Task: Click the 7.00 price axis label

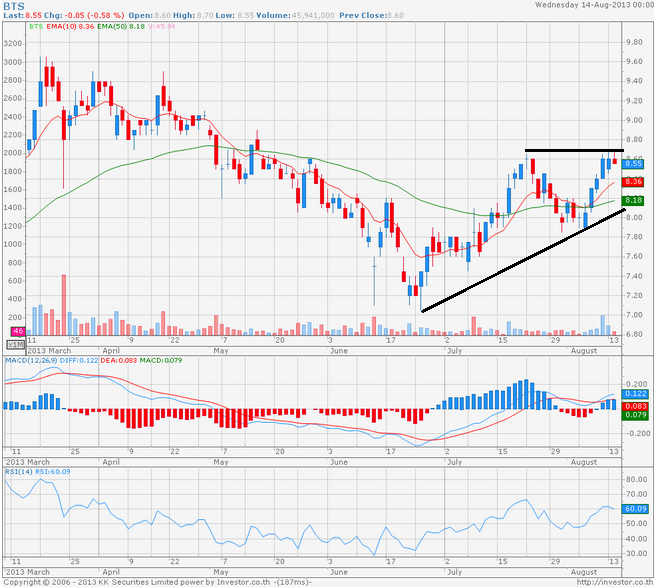Action: click(634, 315)
